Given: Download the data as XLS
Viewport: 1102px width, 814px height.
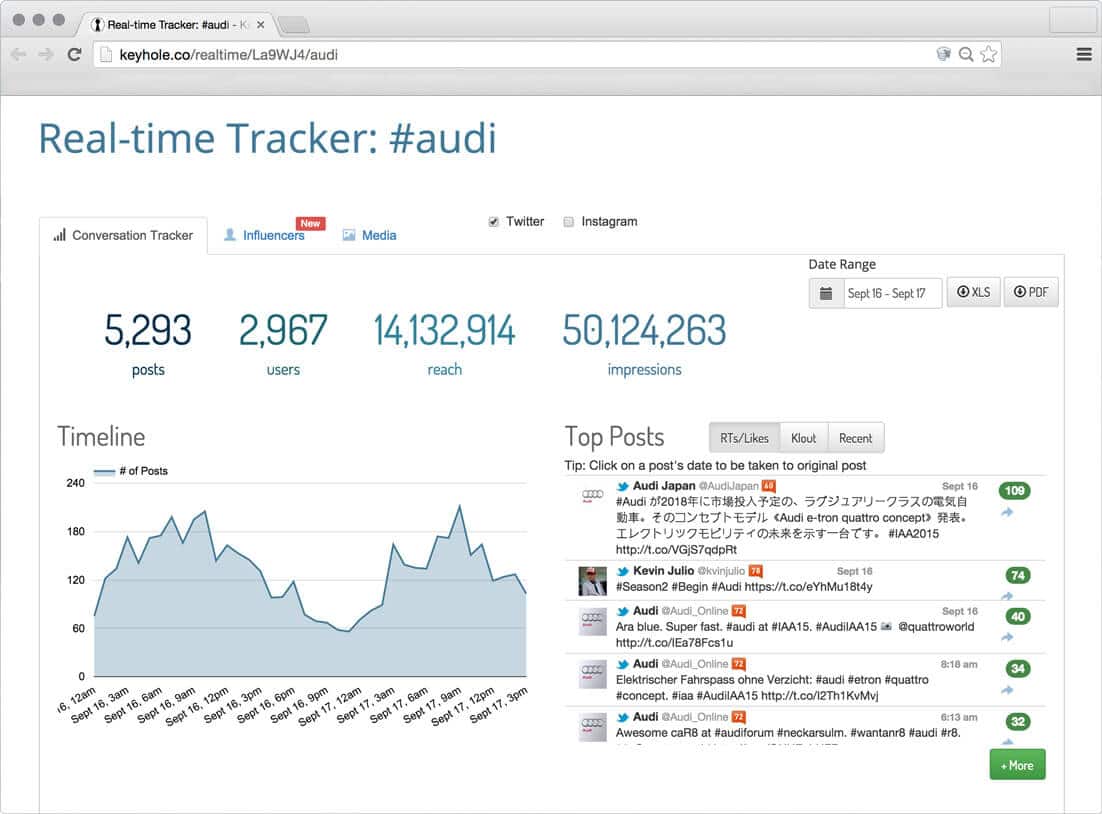Looking at the screenshot, I should point(973,292).
